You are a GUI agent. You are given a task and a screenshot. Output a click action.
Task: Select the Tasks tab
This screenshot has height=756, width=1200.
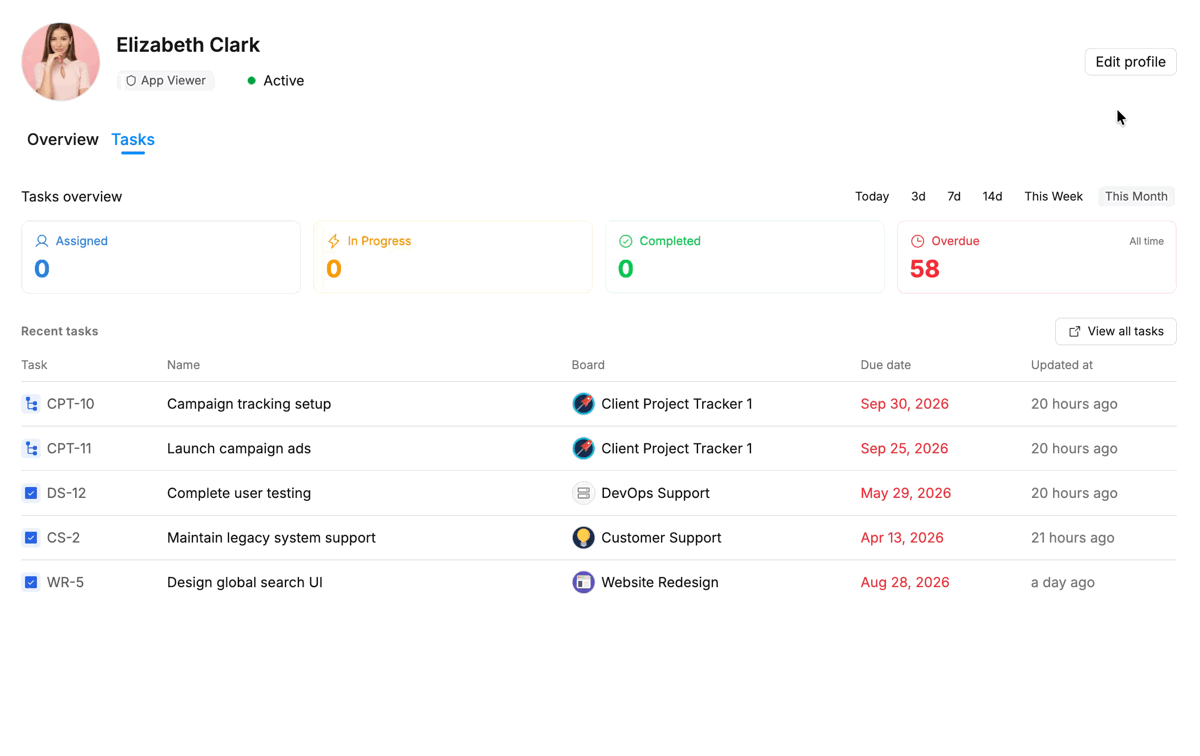(133, 140)
